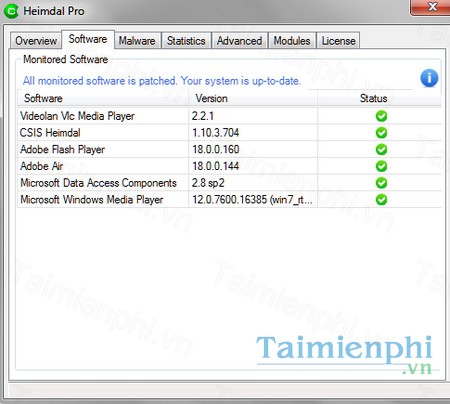Click status checkmark for Videolan Vlc Media Player

pos(381,116)
